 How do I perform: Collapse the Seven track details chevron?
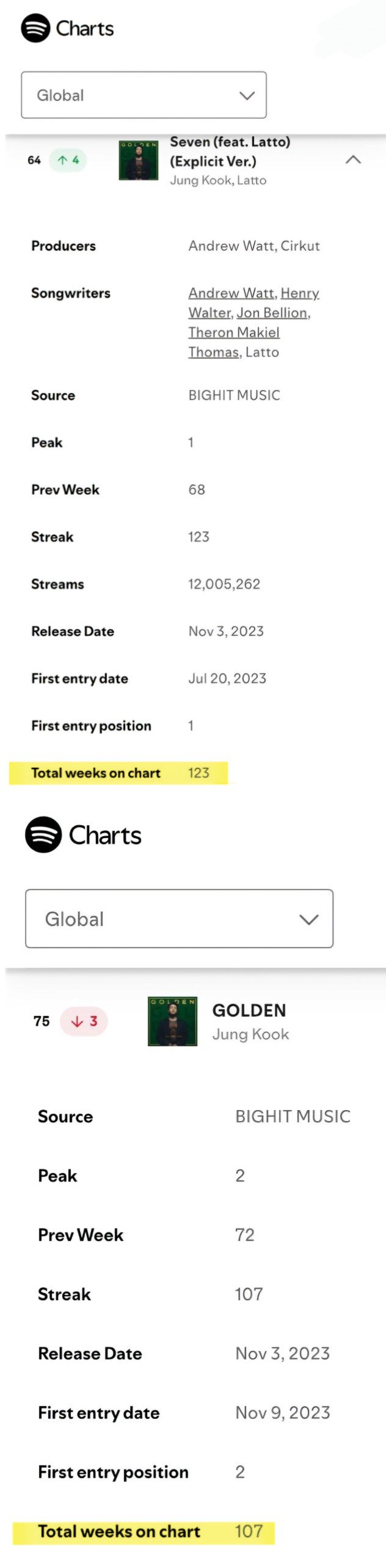coord(353,160)
